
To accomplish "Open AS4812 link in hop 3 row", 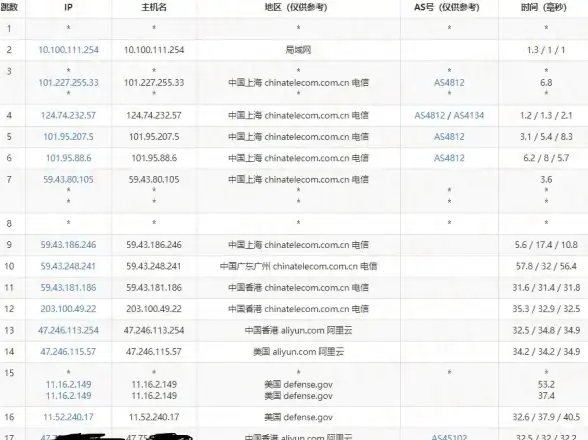I will pos(449,83).
